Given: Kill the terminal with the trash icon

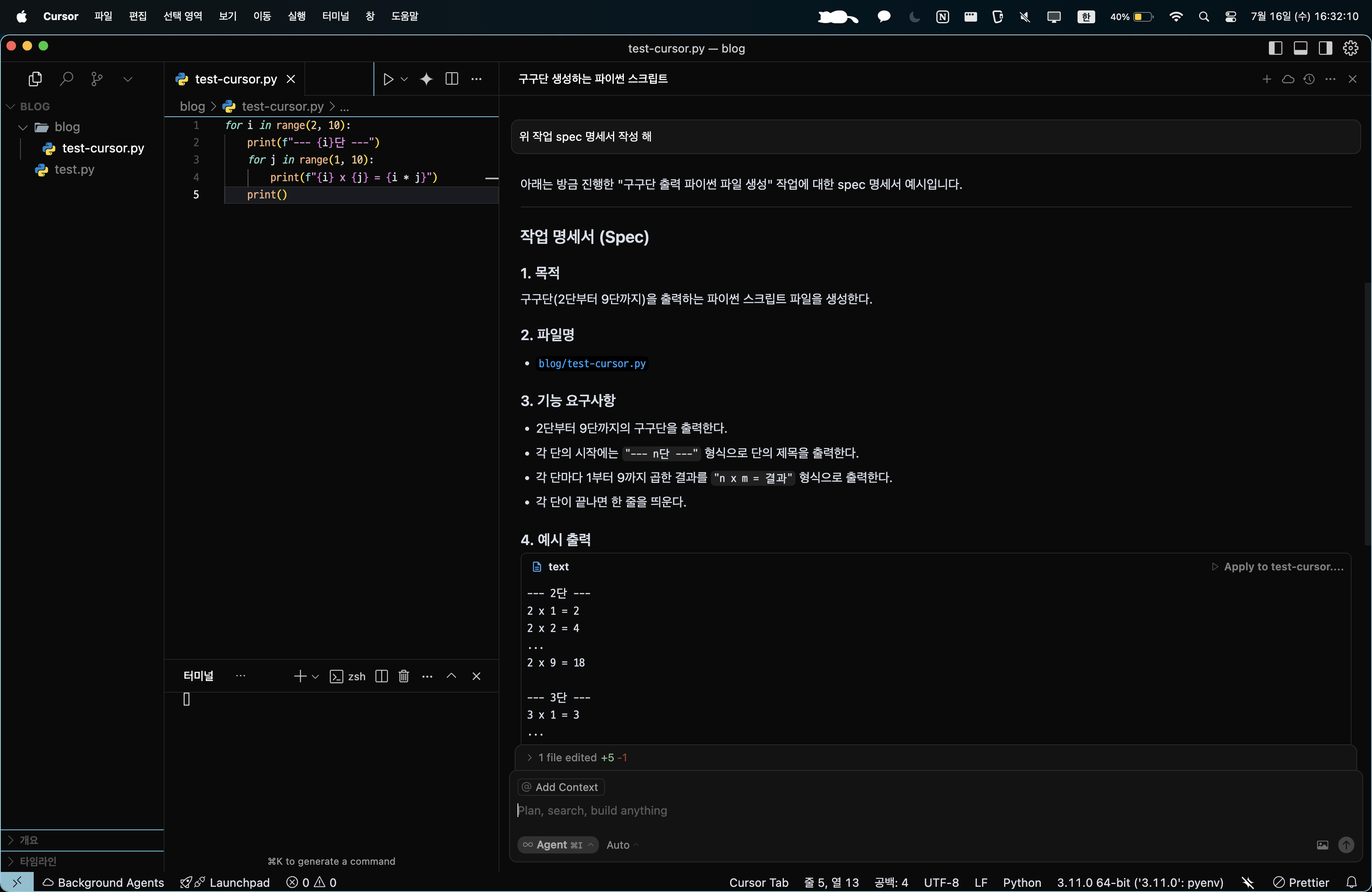Looking at the screenshot, I should click(x=404, y=676).
